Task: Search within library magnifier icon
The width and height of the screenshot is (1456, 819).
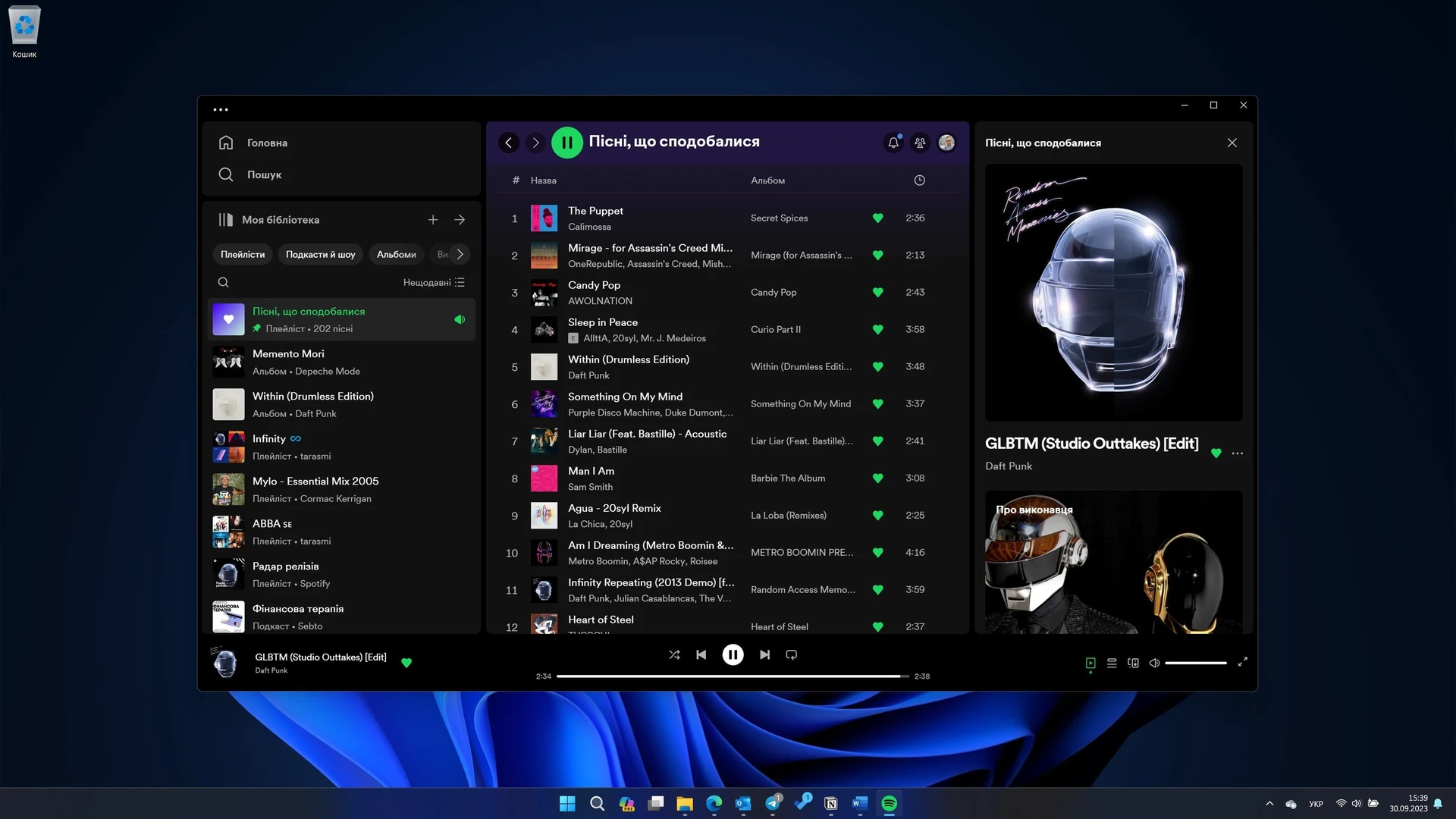Action: pos(224,282)
